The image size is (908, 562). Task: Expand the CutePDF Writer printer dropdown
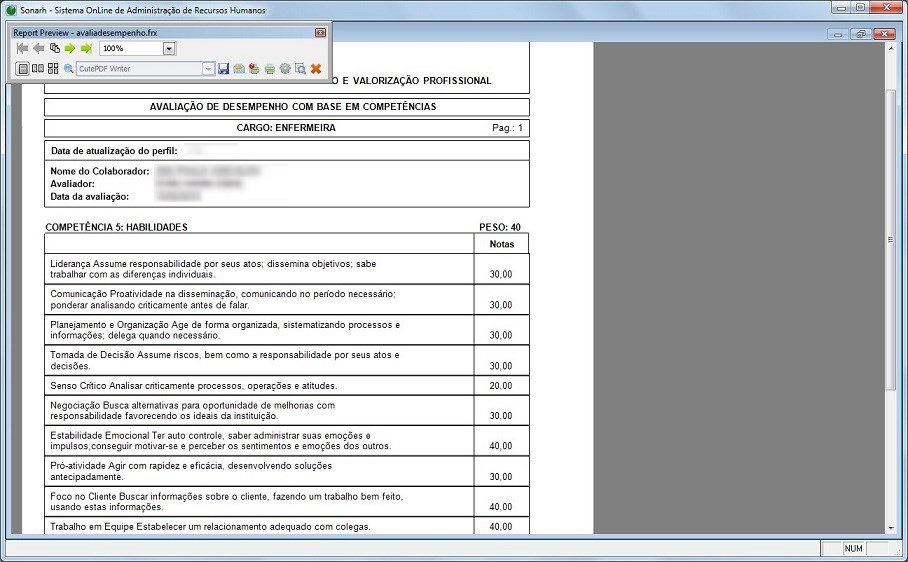pyautogui.click(x=209, y=69)
